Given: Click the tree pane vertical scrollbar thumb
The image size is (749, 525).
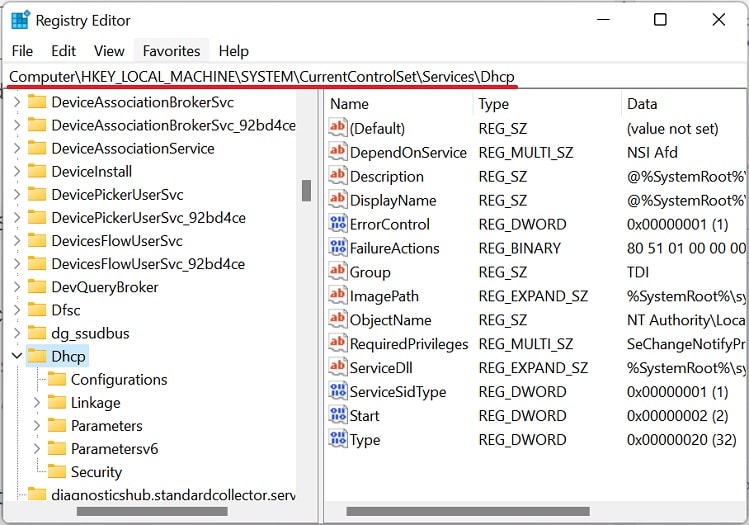Looking at the screenshot, I should click(x=307, y=190).
